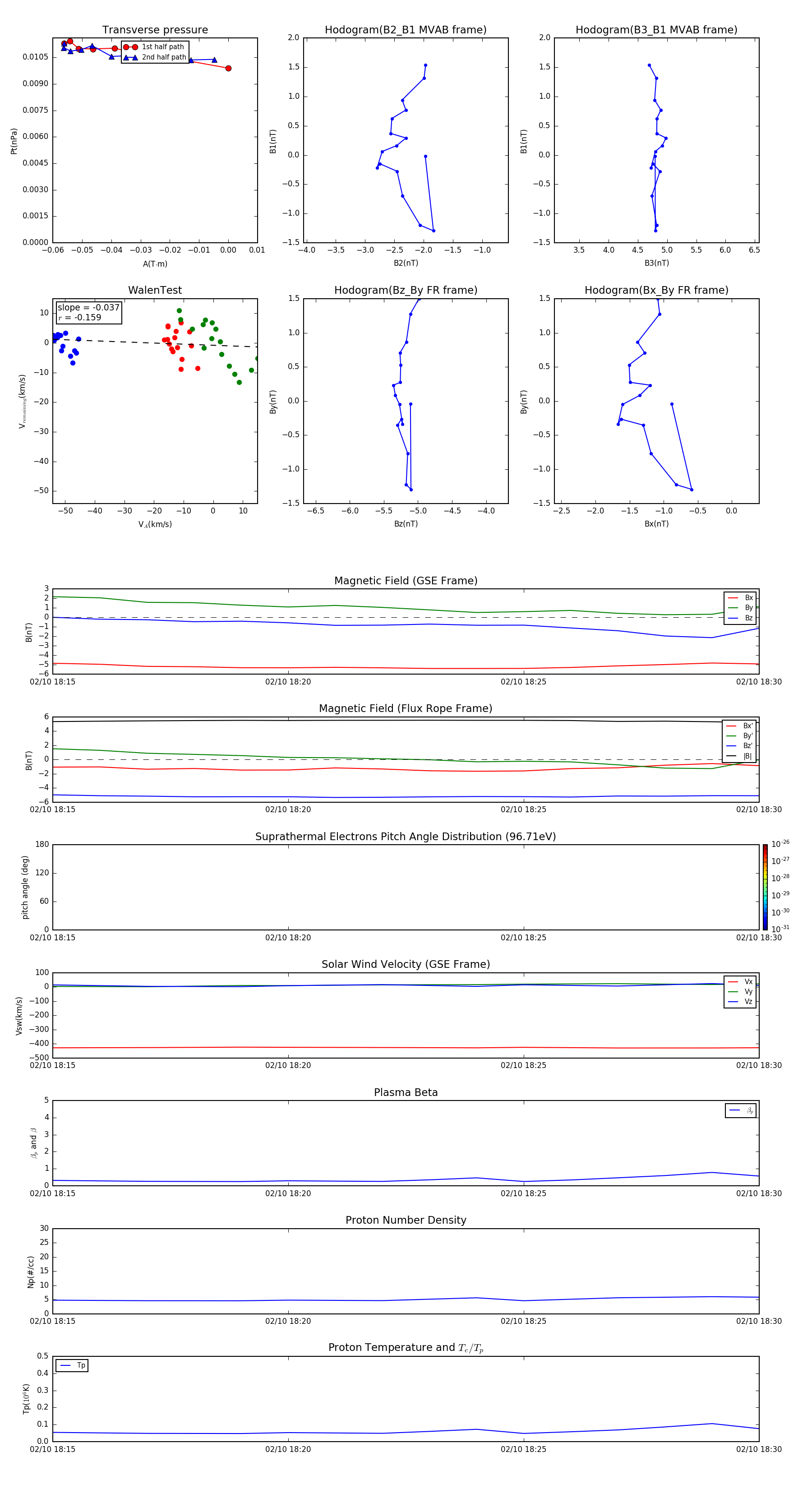Click the "Solar Wind Velocity (GSE Frame)" title
Image resolution: width=812 pixels, height=1489 pixels.
[x=406, y=965]
